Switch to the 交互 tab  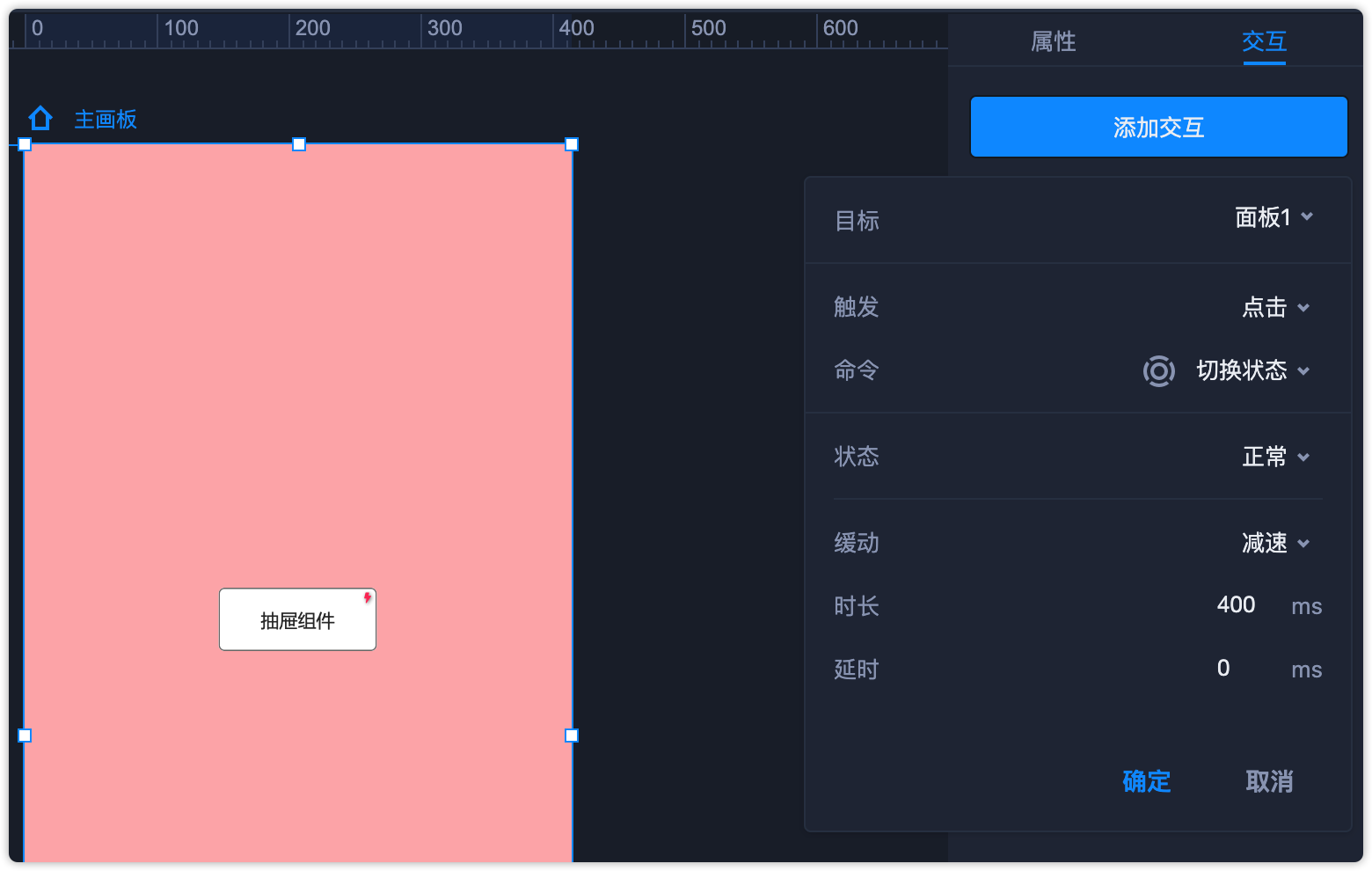(1264, 41)
